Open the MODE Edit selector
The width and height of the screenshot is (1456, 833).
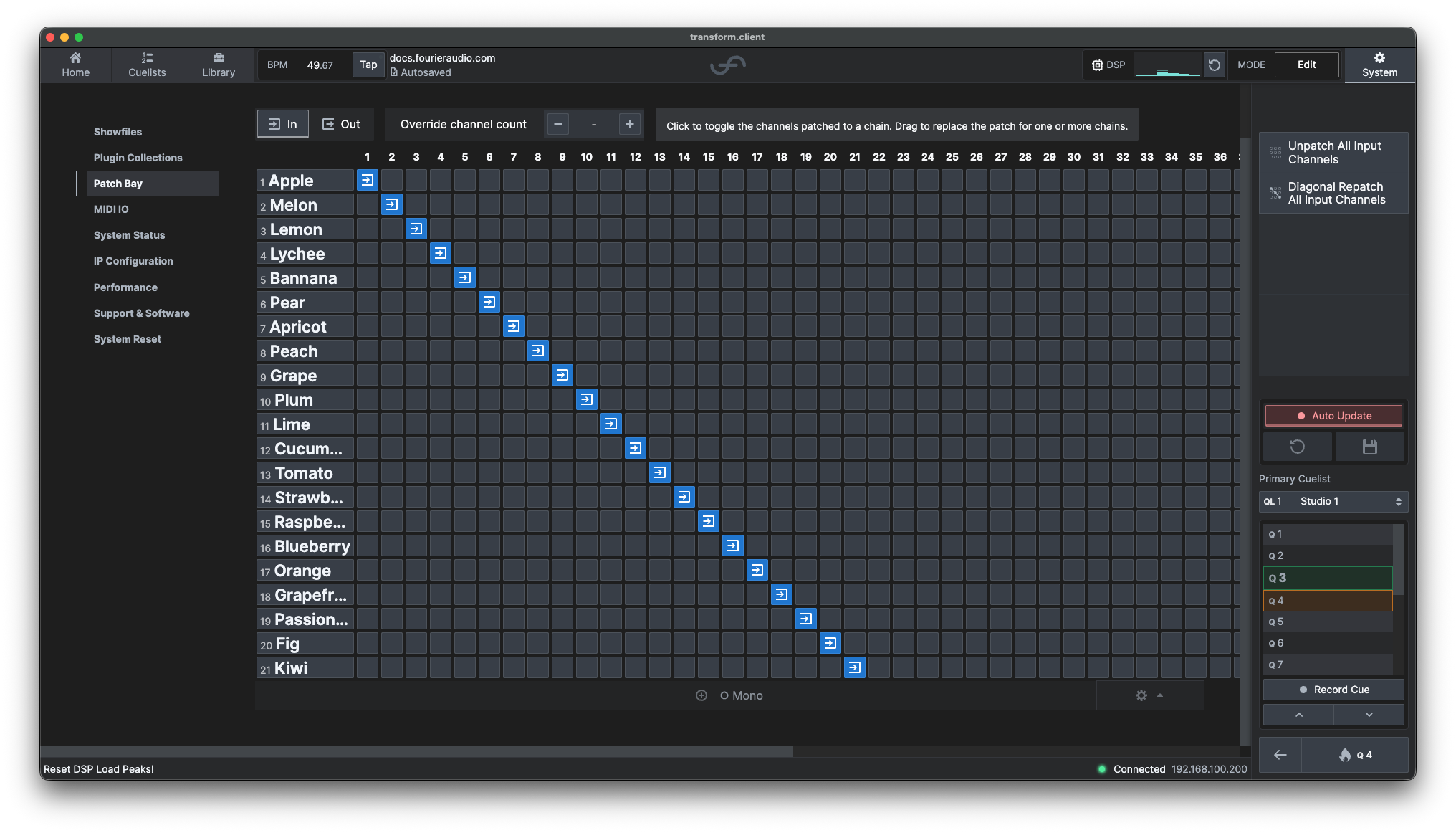point(1307,65)
